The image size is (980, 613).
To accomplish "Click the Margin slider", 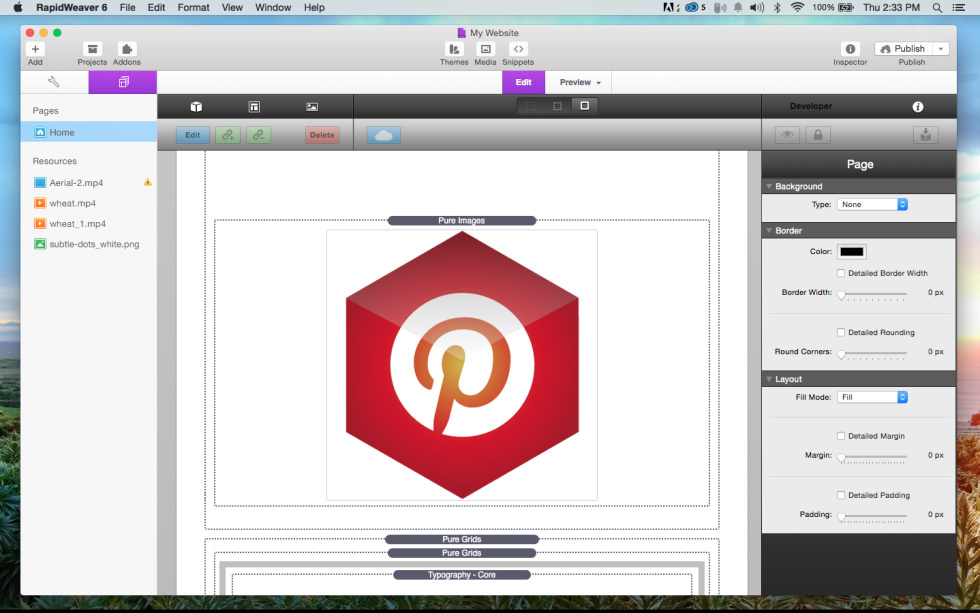I will pos(872,457).
